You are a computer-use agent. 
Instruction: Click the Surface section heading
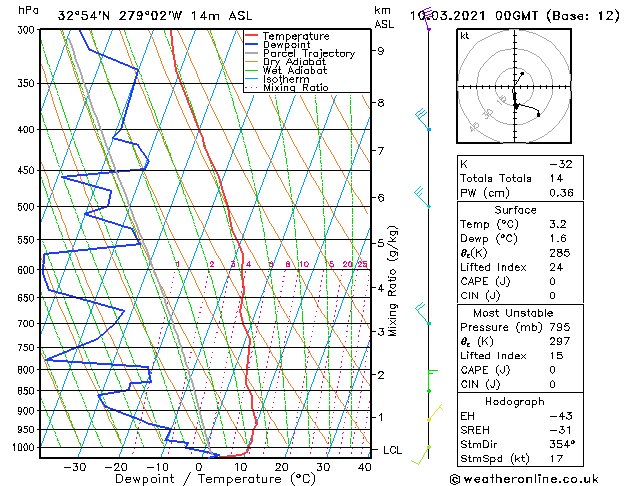[515, 210]
